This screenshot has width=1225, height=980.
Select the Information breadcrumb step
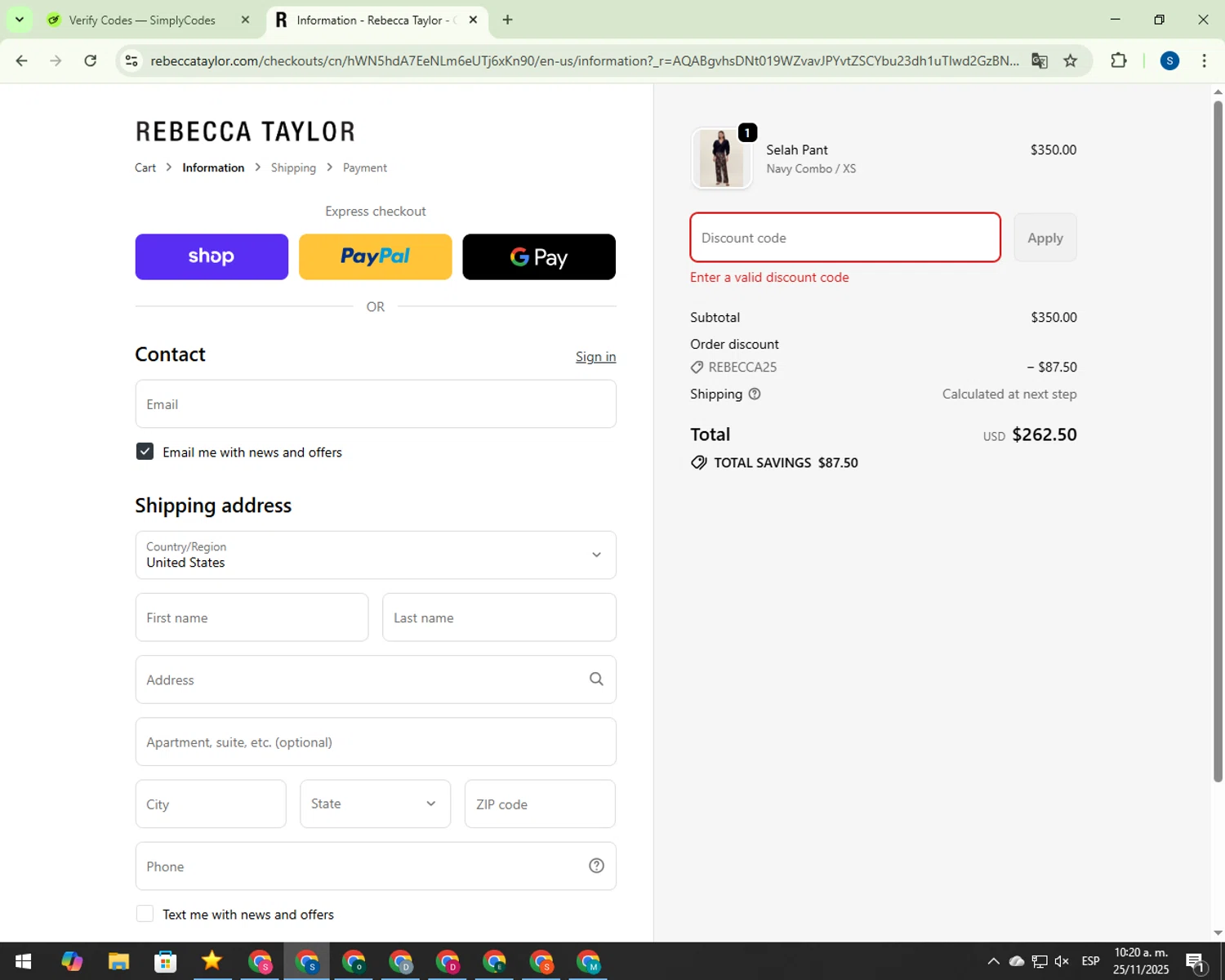tap(213, 167)
